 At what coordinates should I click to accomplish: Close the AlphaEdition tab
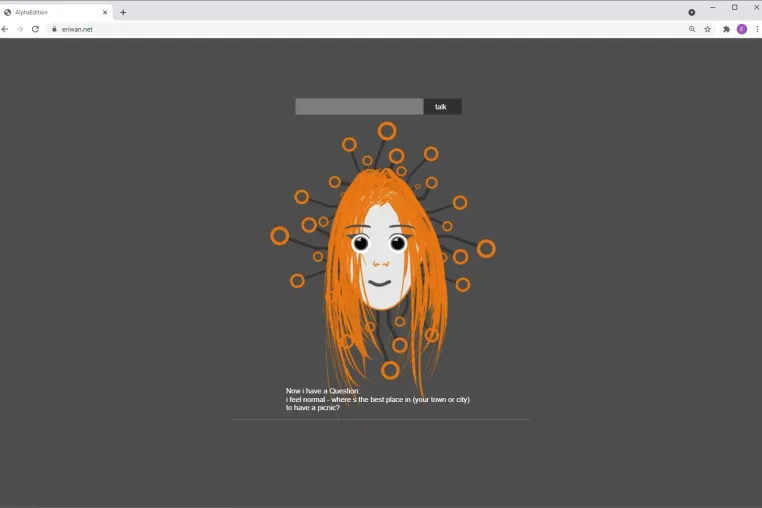click(105, 12)
